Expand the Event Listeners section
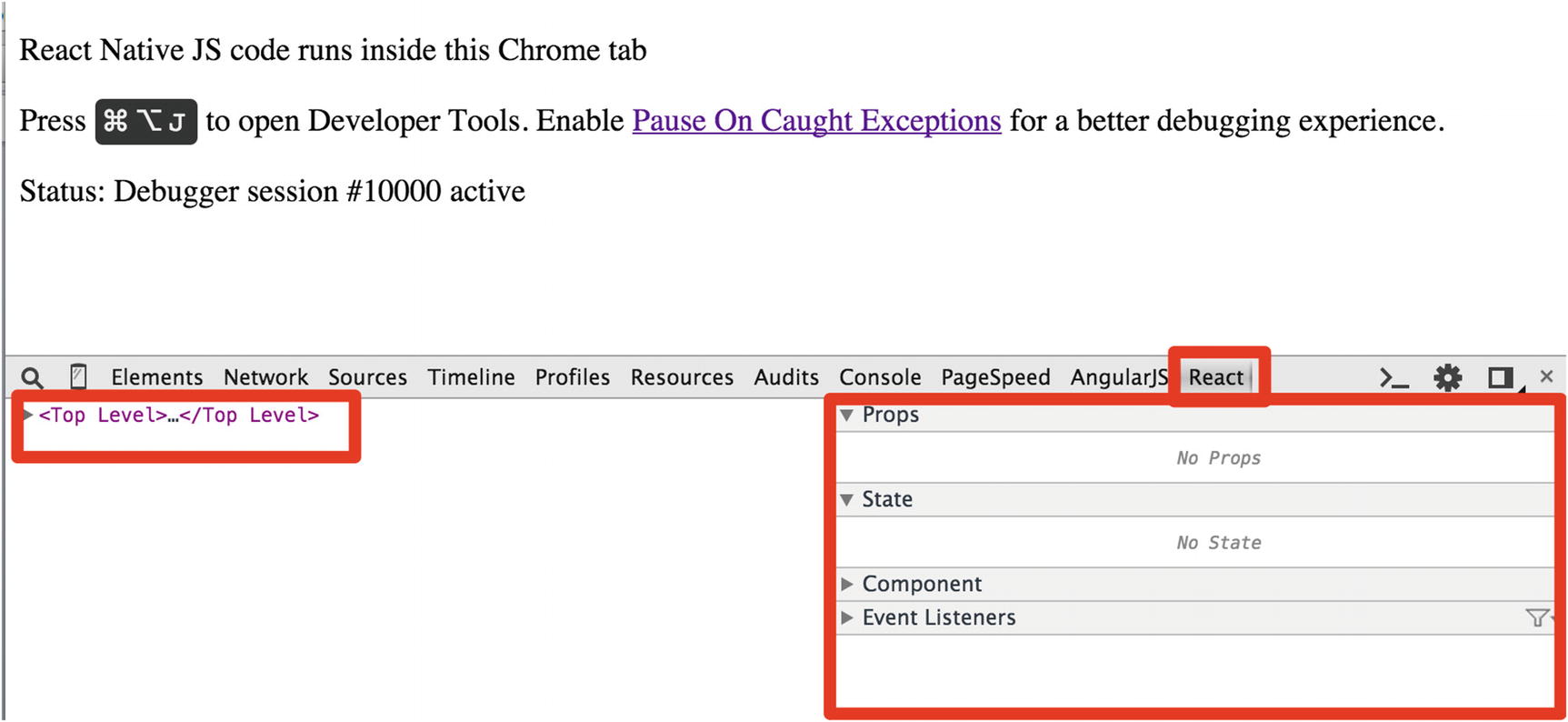The height and width of the screenshot is (722, 1568). (847, 617)
